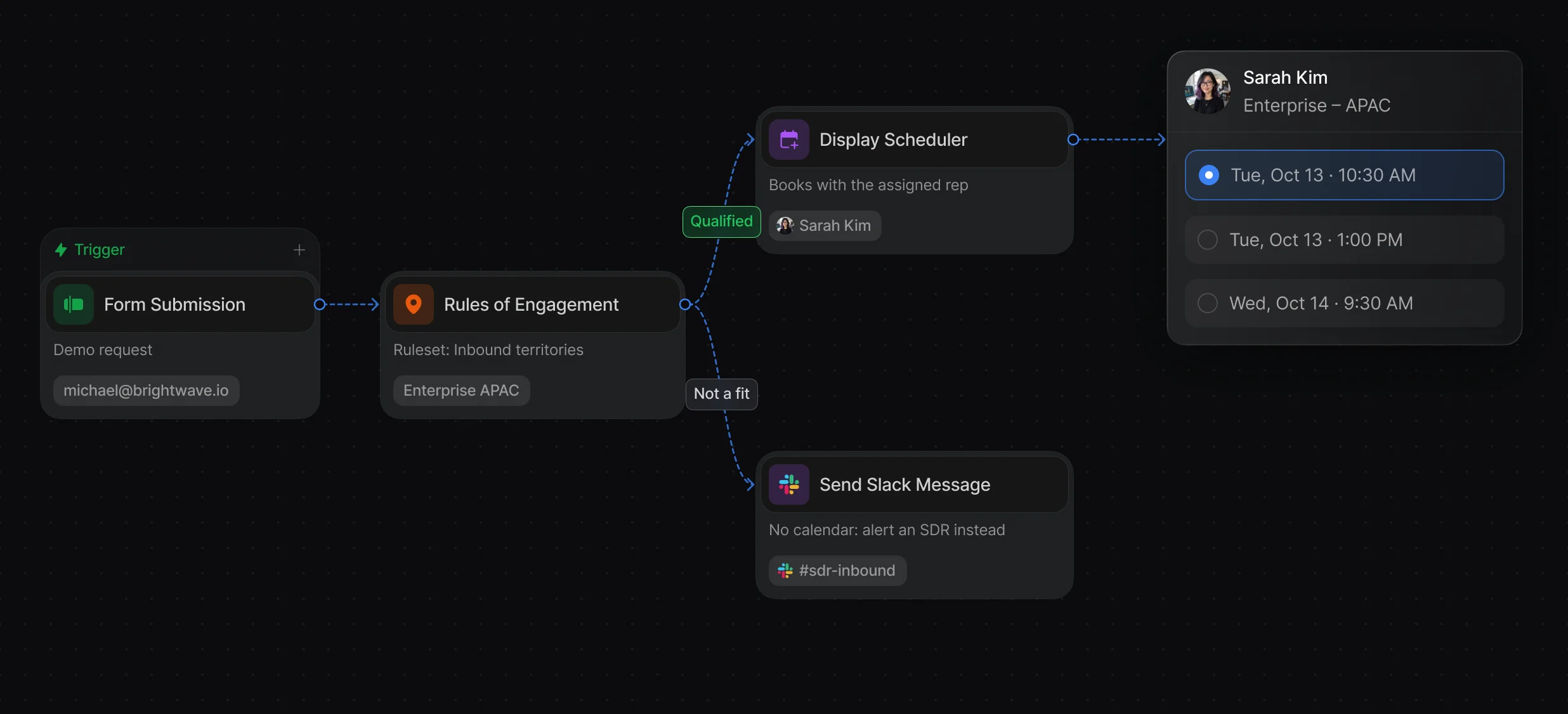The width and height of the screenshot is (1568, 714).
Task: Click the Sarah Kim name in scheduler panel
Action: pyautogui.click(x=1285, y=77)
